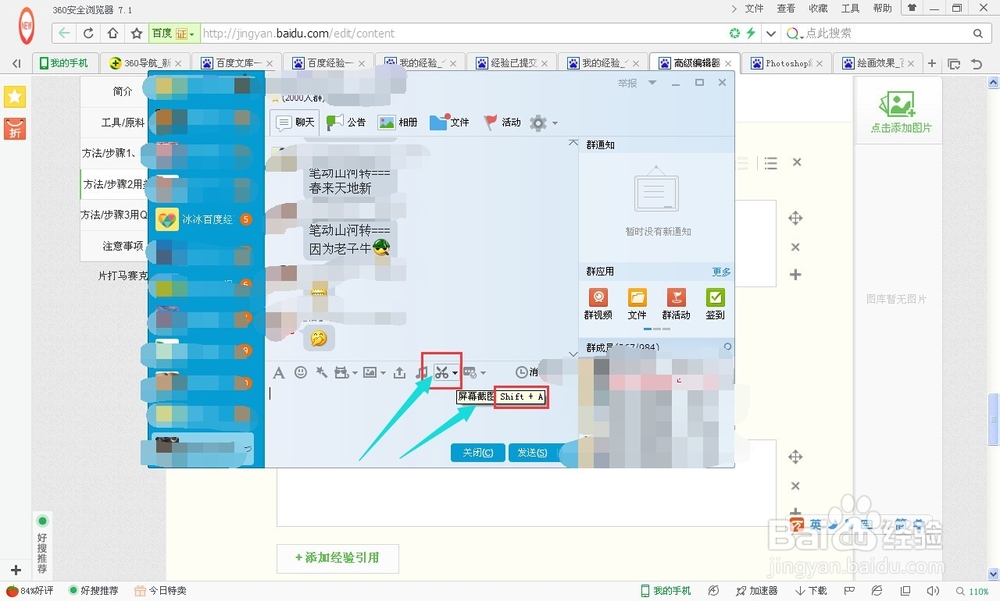Open 群活动 group activity app
This screenshot has height=601, width=1000.
(x=676, y=298)
